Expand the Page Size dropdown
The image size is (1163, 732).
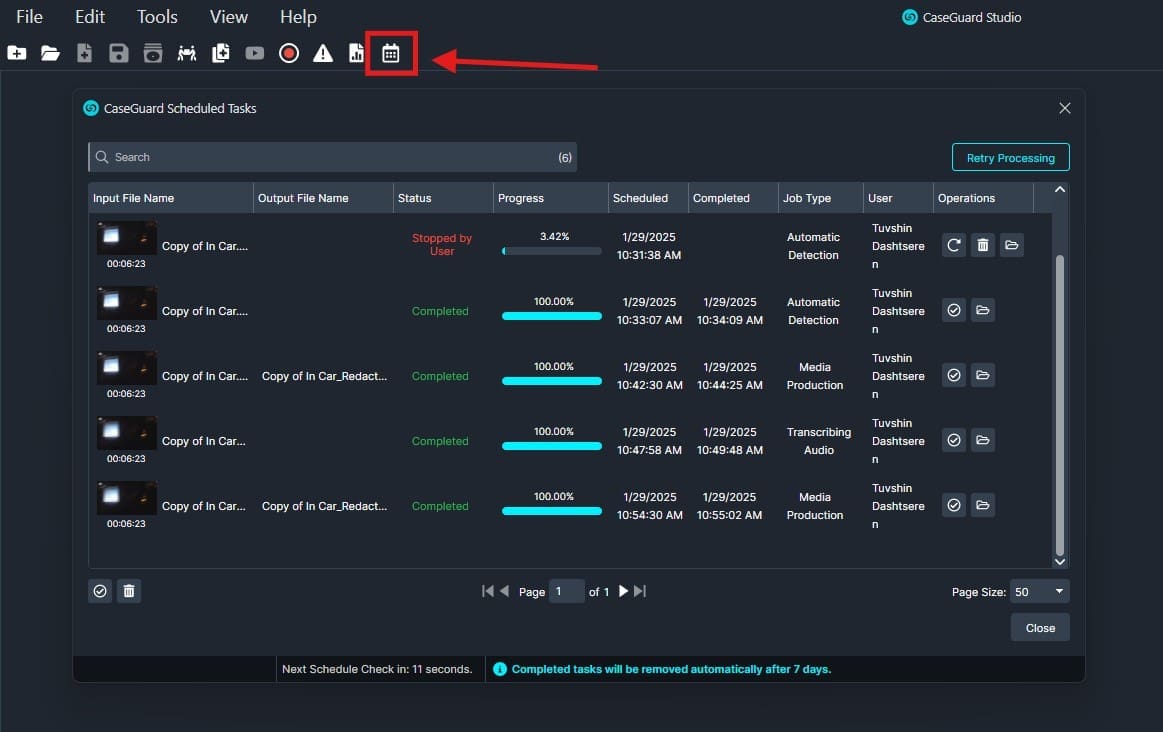coord(1059,592)
